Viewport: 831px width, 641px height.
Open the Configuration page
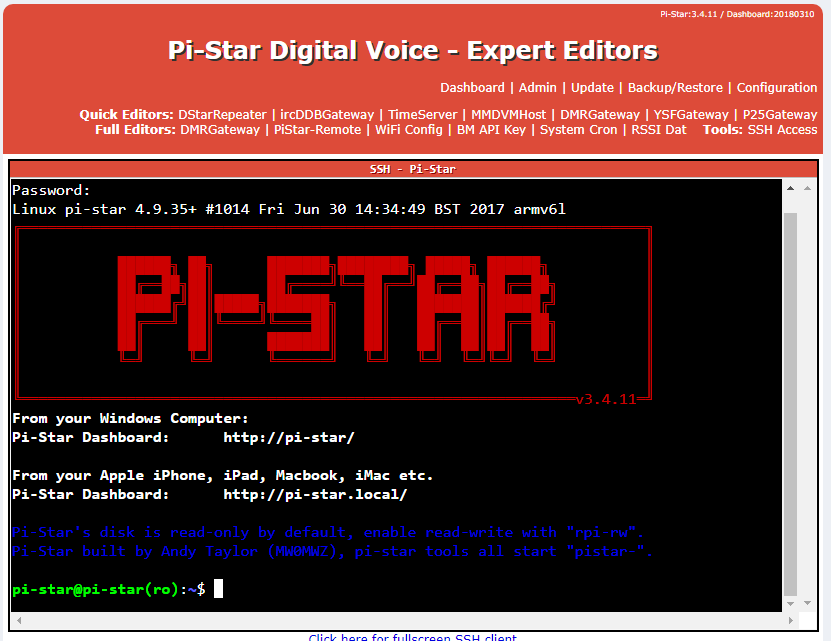(x=777, y=88)
